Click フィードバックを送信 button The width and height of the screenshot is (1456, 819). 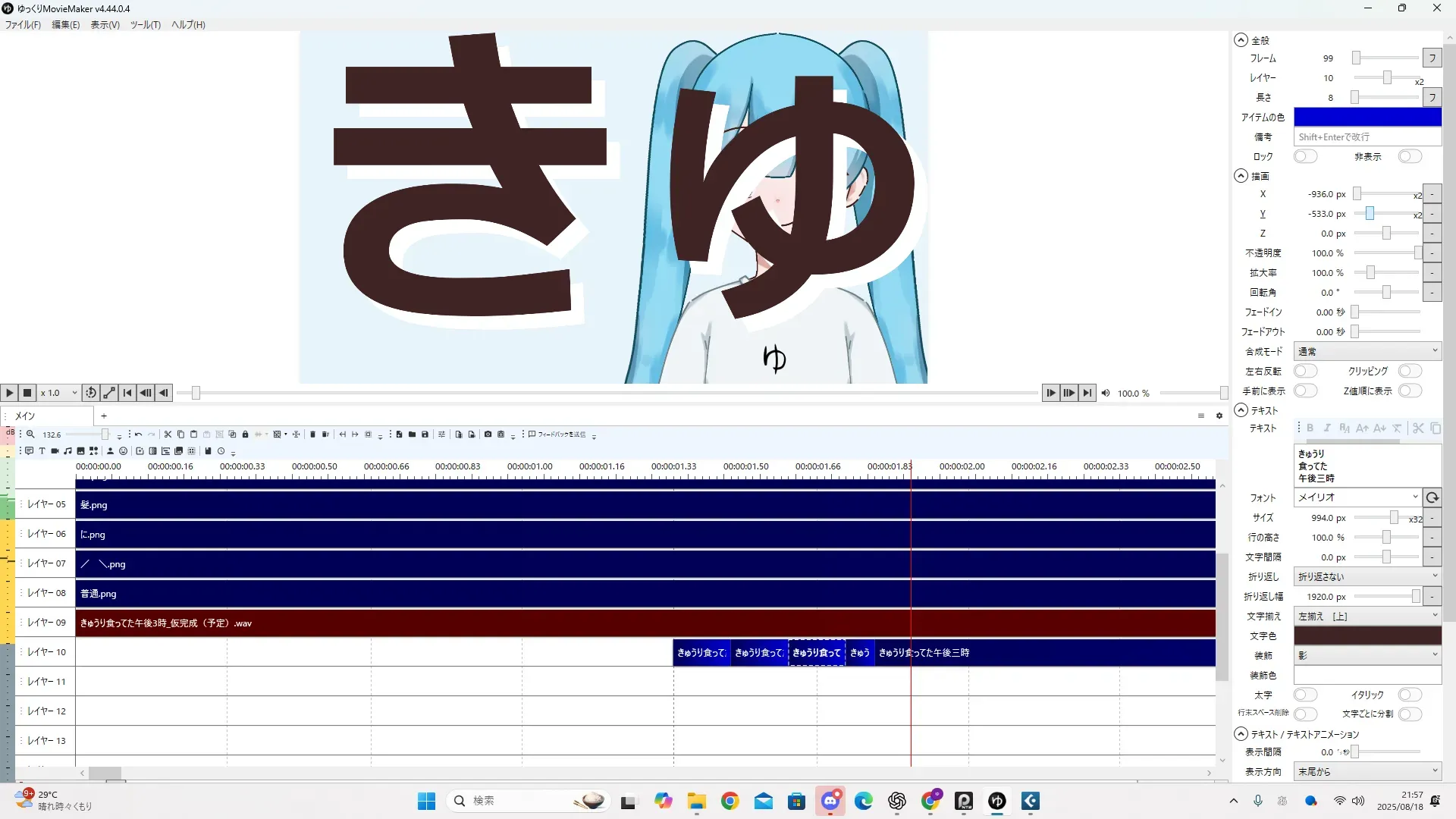click(x=557, y=435)
